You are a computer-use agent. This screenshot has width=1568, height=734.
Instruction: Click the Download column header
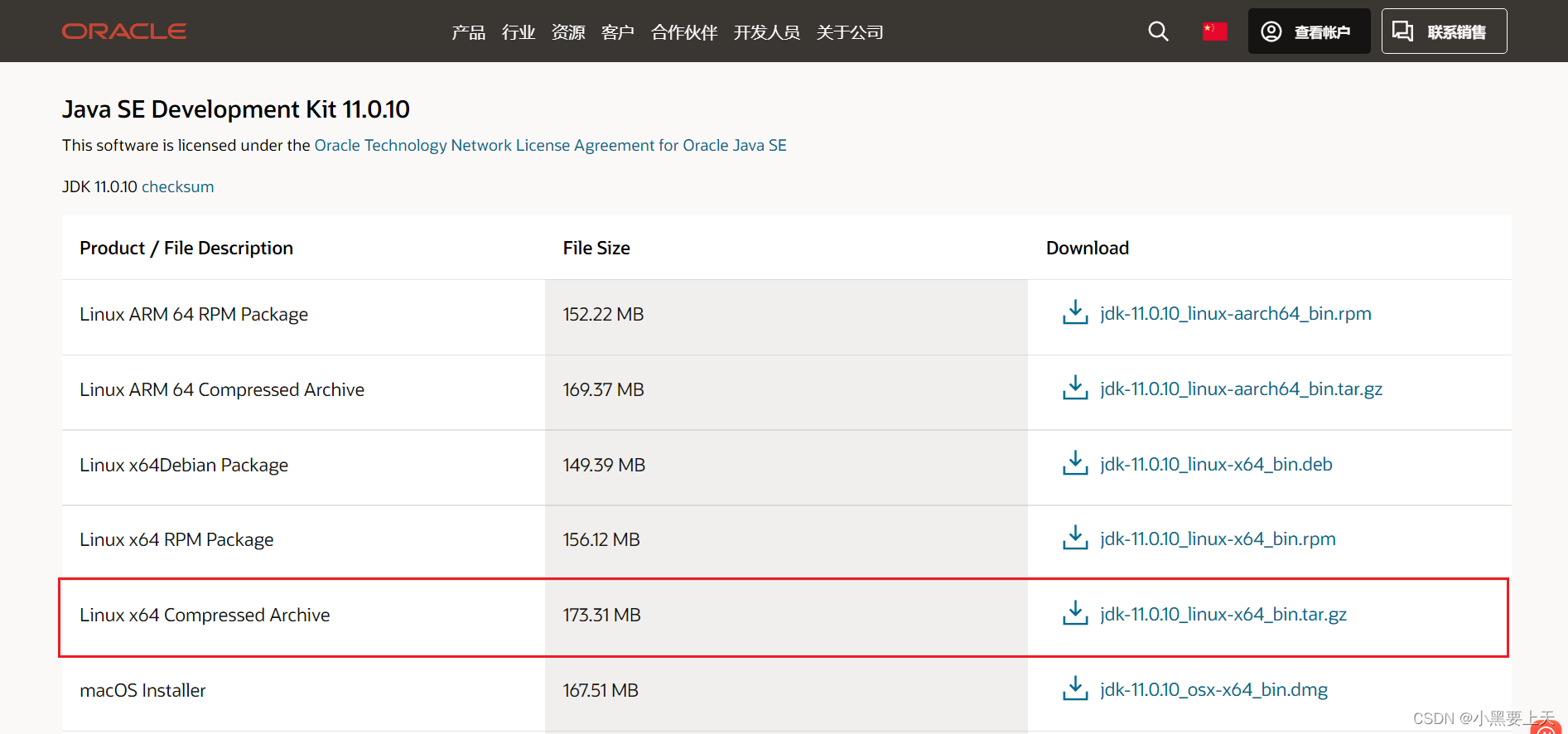[x=1088, y=249]
